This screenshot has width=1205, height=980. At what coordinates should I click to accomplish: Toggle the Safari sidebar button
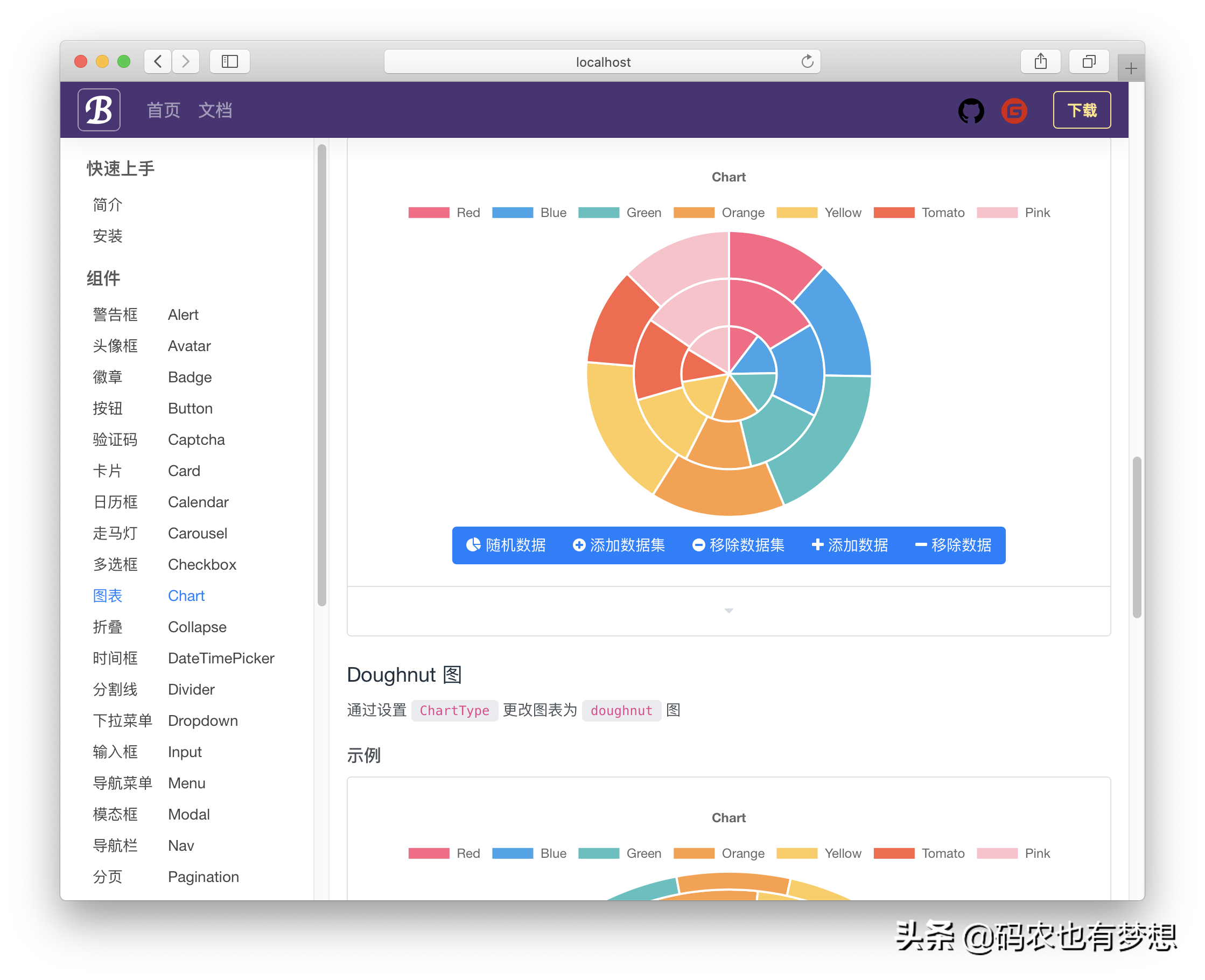click(x=230, y=61)
